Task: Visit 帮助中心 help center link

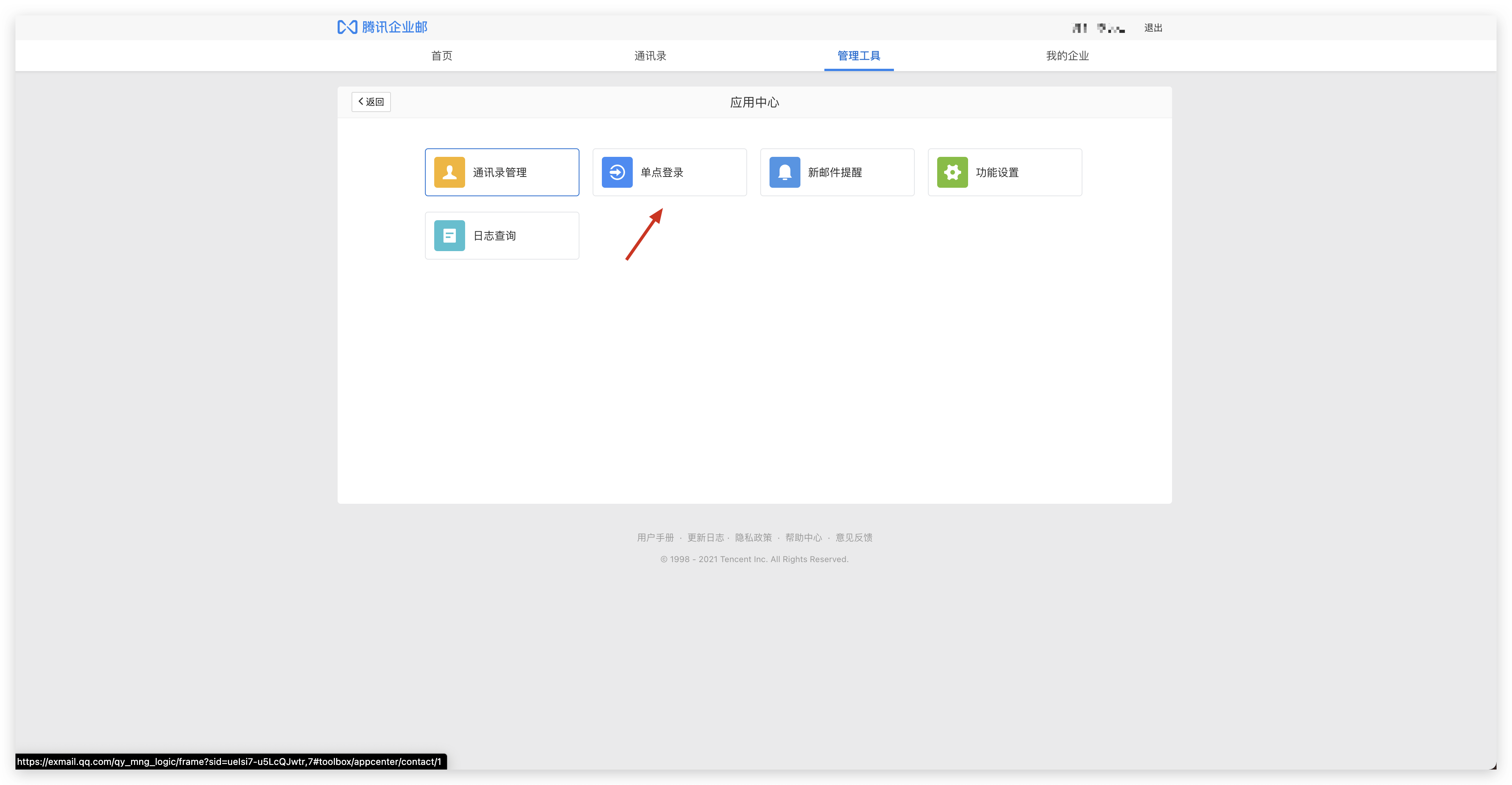Action: [x=803, y=537]
